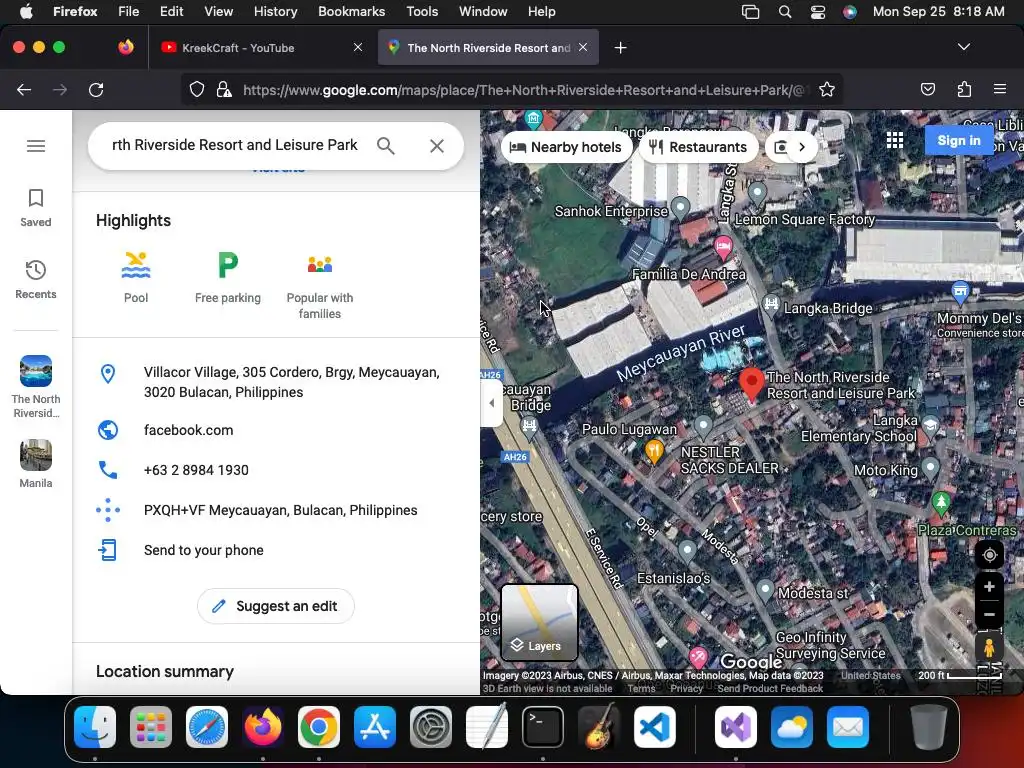Open the File menu
Screen dimensions: 1024x768
click(128, 11)
